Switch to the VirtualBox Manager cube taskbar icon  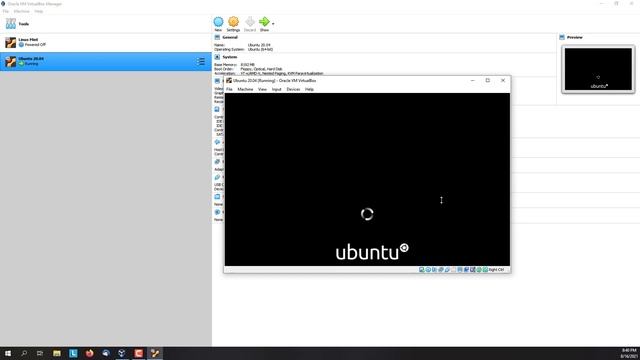122,353
